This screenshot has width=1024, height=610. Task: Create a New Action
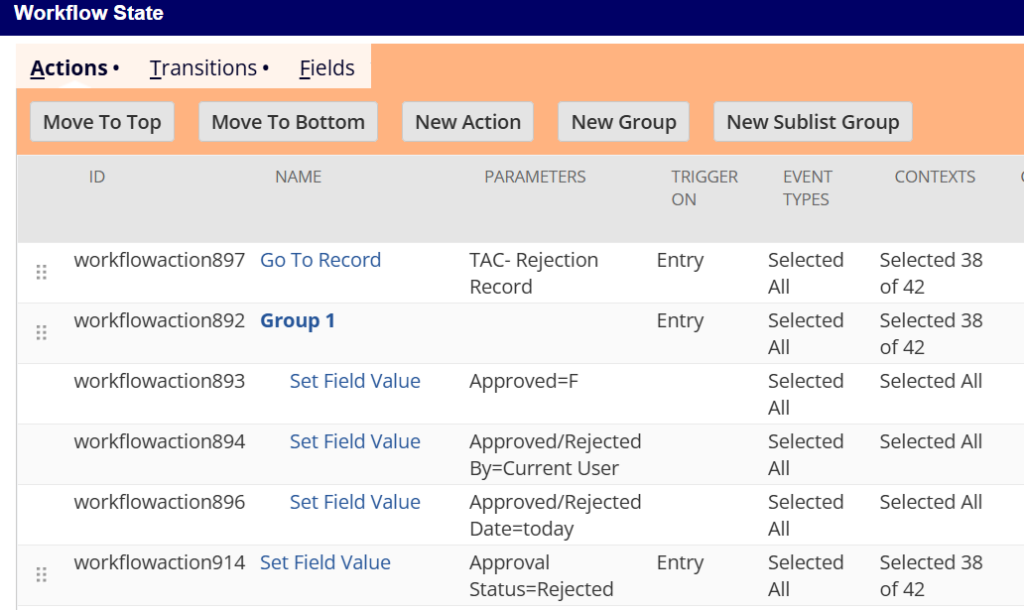[x=468, y=122]
